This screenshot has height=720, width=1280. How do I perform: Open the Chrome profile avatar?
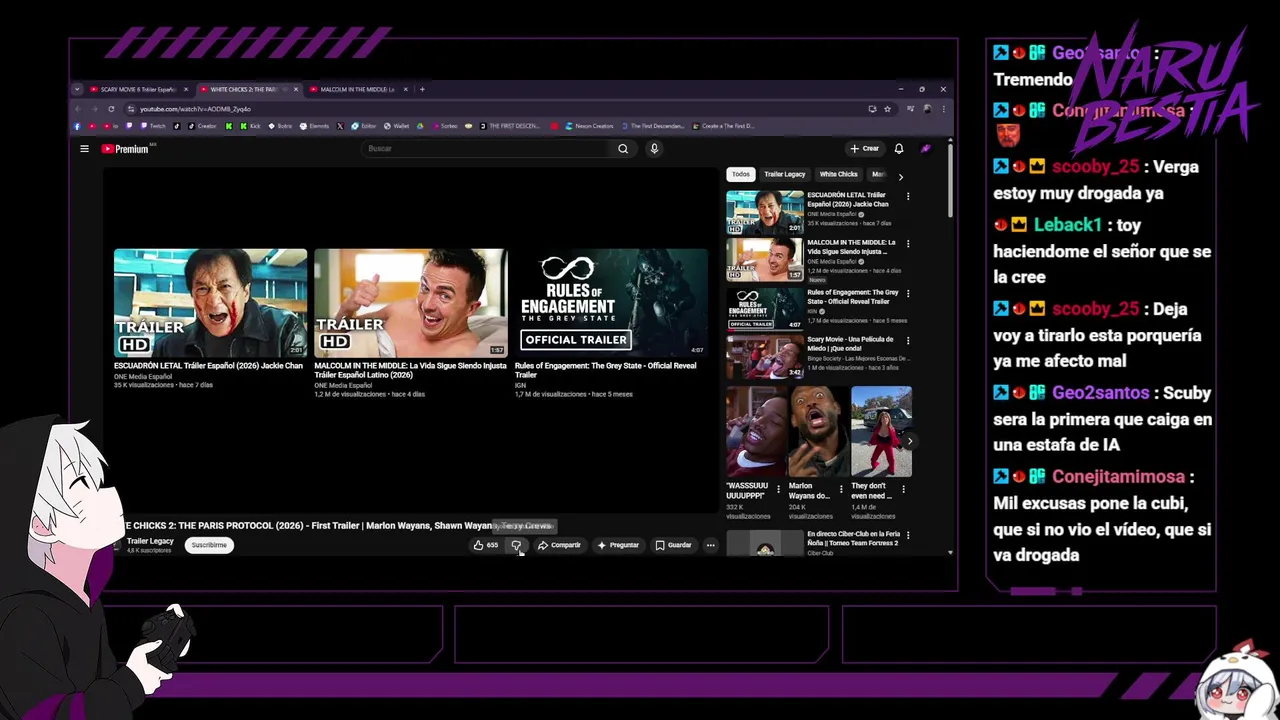point(927,109)
